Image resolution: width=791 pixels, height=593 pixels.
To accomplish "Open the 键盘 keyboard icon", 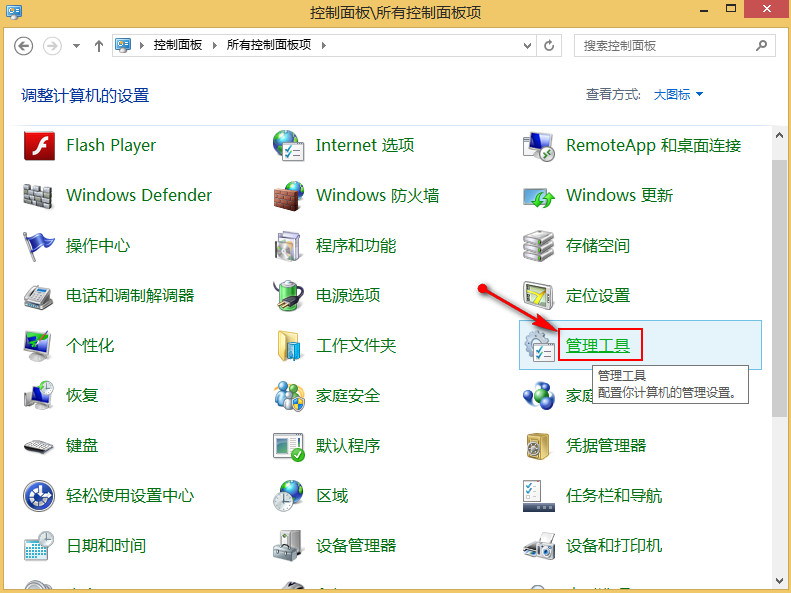I will click(x=38, y=446).
